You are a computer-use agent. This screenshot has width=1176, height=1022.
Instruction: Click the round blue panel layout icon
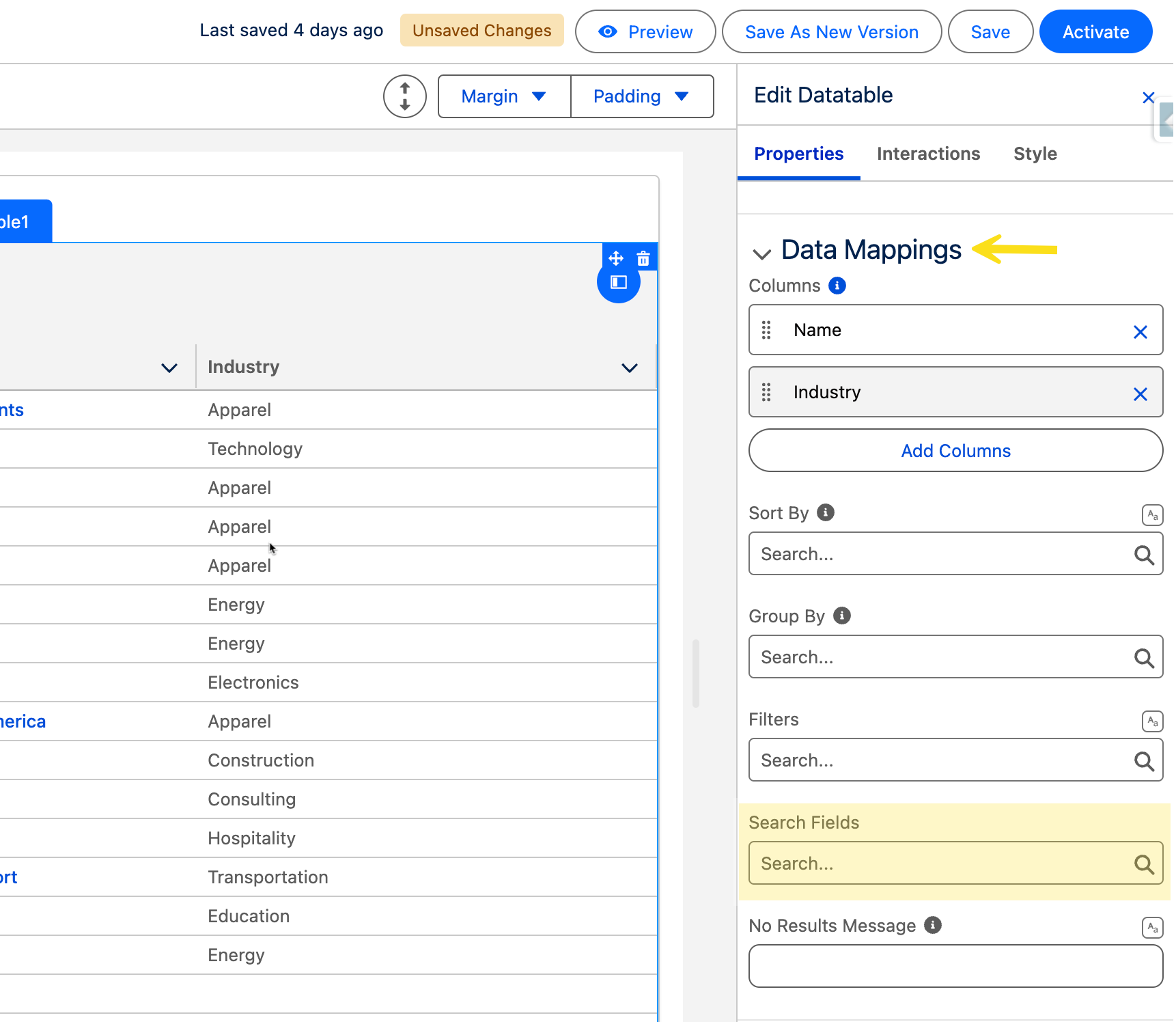click(619, 282)
